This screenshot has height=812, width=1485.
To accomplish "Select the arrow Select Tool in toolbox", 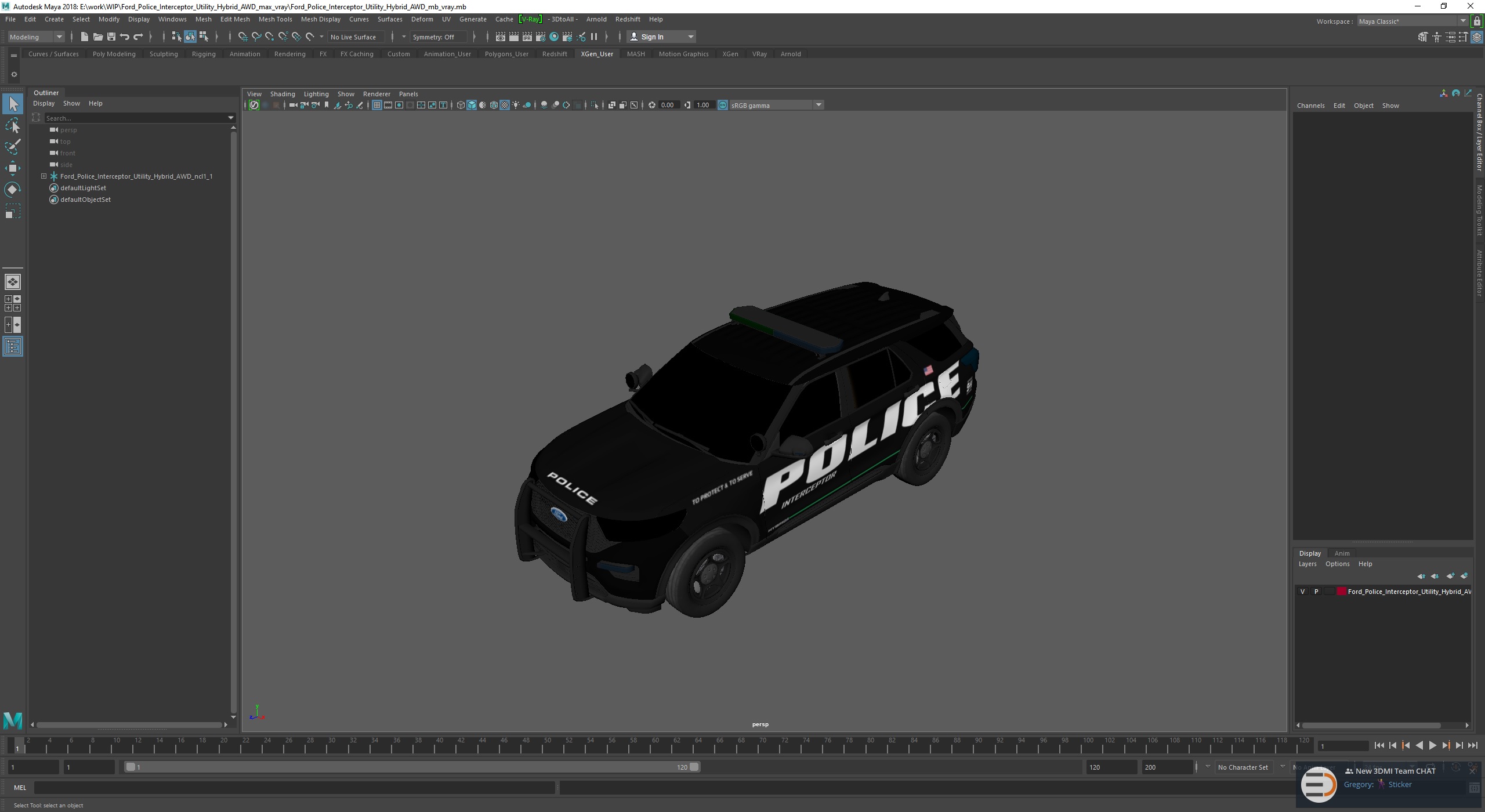I will [x=13, y=104].
